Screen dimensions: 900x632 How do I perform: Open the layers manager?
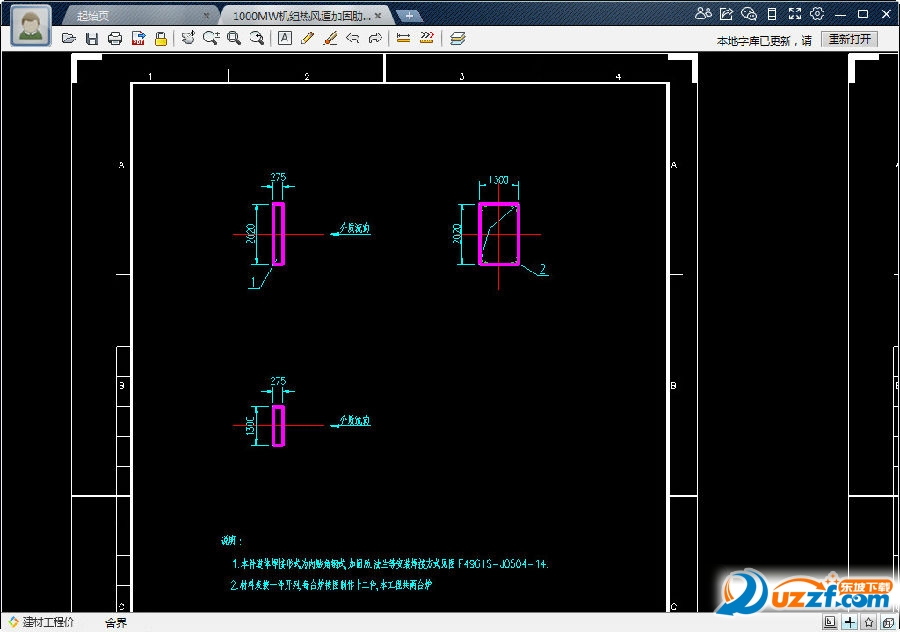click(457, 38)
